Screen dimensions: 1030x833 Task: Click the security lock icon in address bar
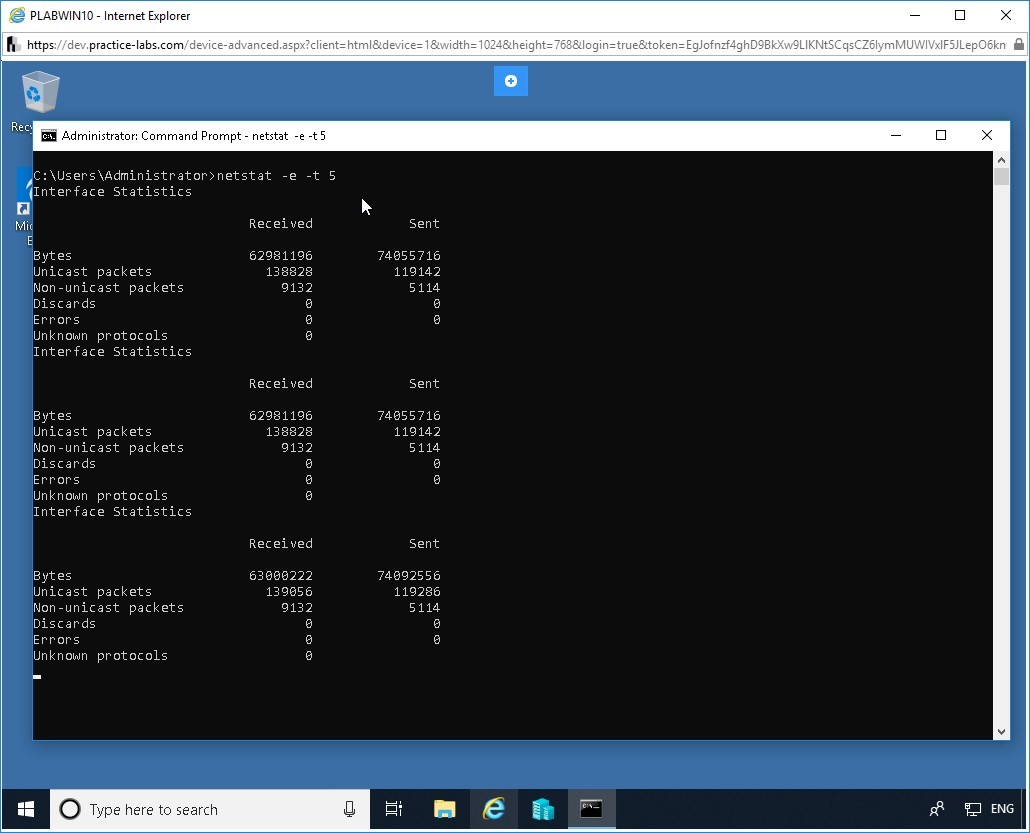1018,45
